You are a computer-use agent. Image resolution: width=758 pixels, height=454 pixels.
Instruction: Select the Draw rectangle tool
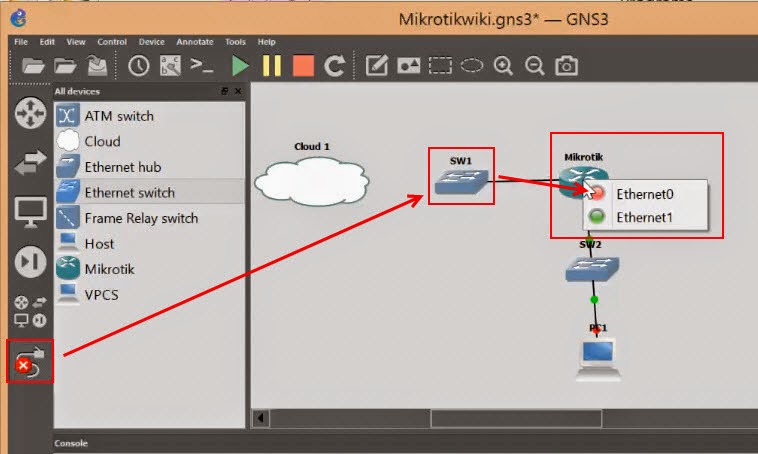click(x=440, y=65)
